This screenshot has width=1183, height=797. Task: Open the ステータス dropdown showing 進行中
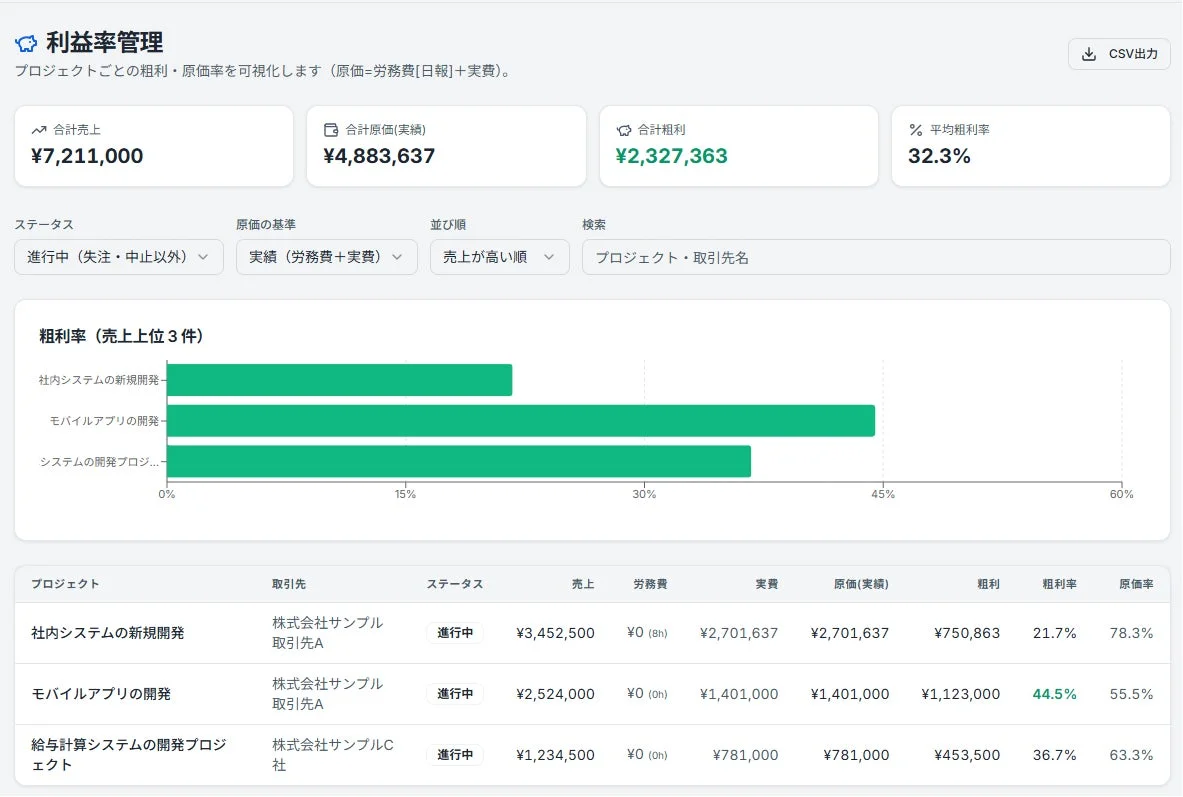click(118, 257)
